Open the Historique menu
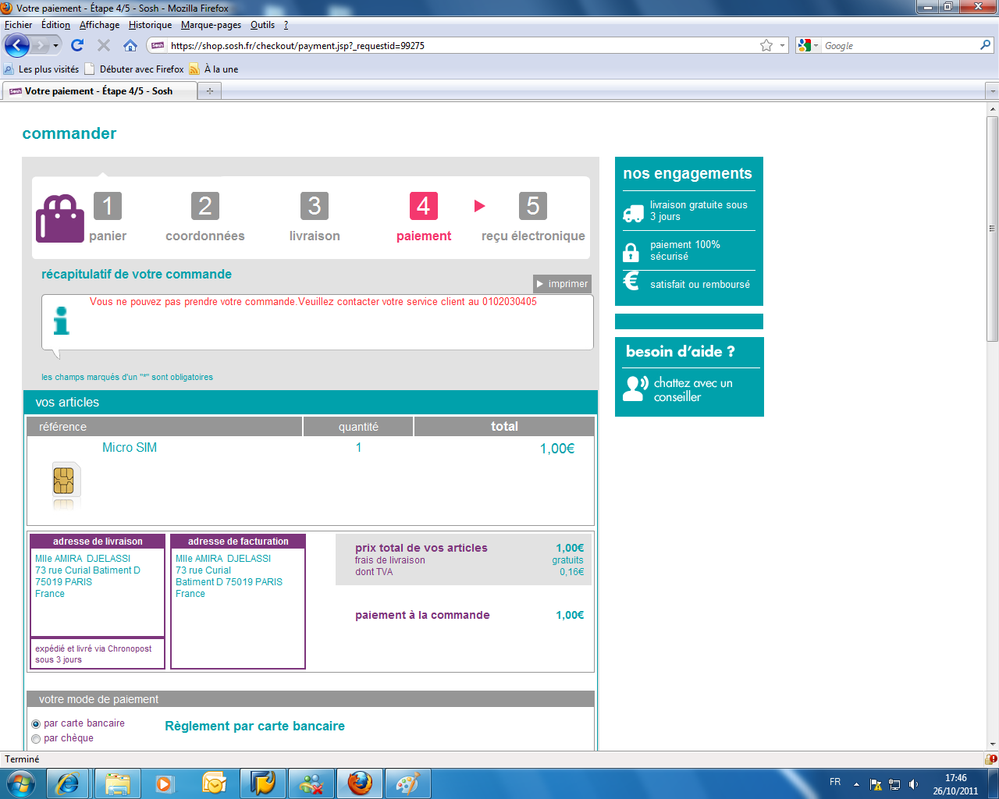The width and height of the screenshot is (999, 799). point(150,25)
